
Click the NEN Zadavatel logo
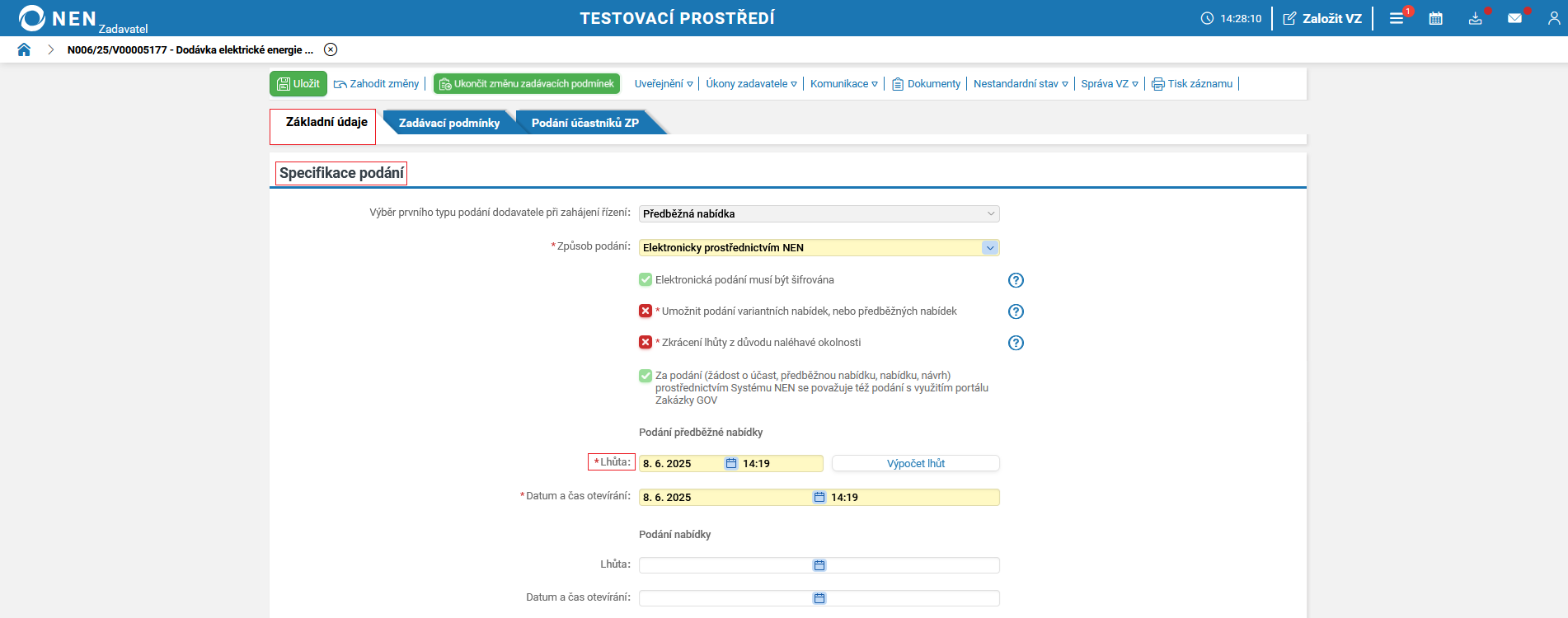coord(82,19)
